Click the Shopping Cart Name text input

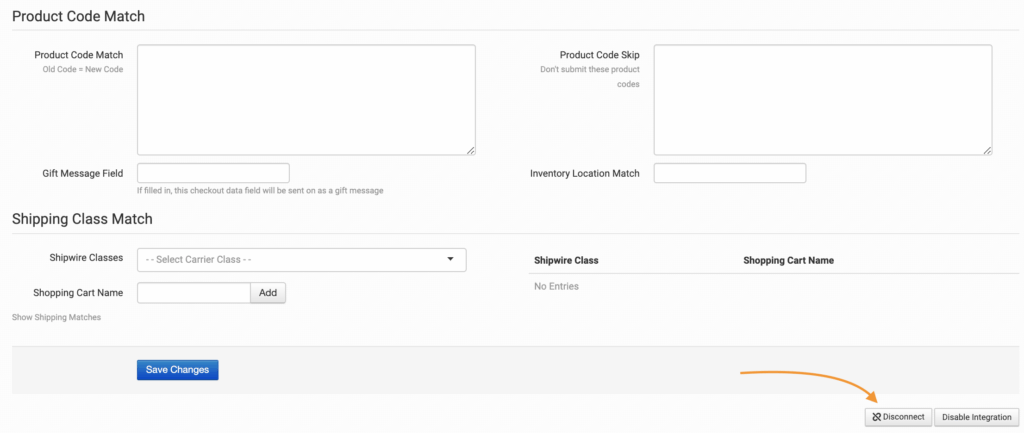click(193, 293)
